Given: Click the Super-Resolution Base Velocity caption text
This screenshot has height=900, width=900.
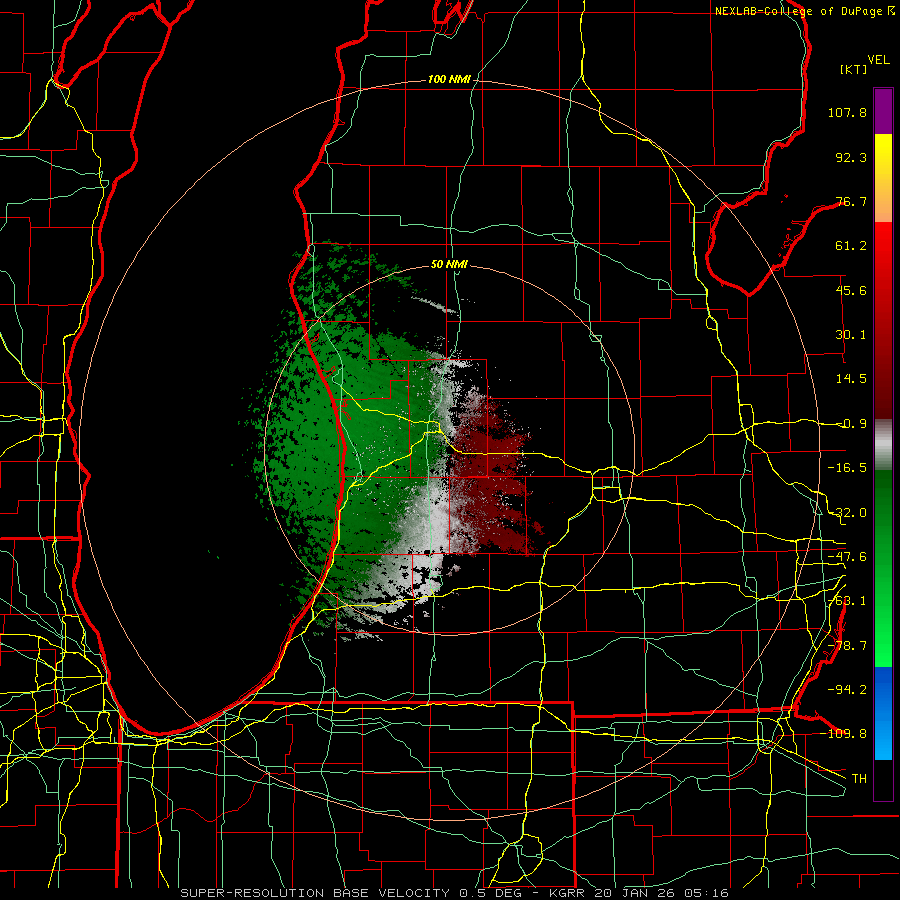Looking at the screenshot, I should click(x=454, y=893).
